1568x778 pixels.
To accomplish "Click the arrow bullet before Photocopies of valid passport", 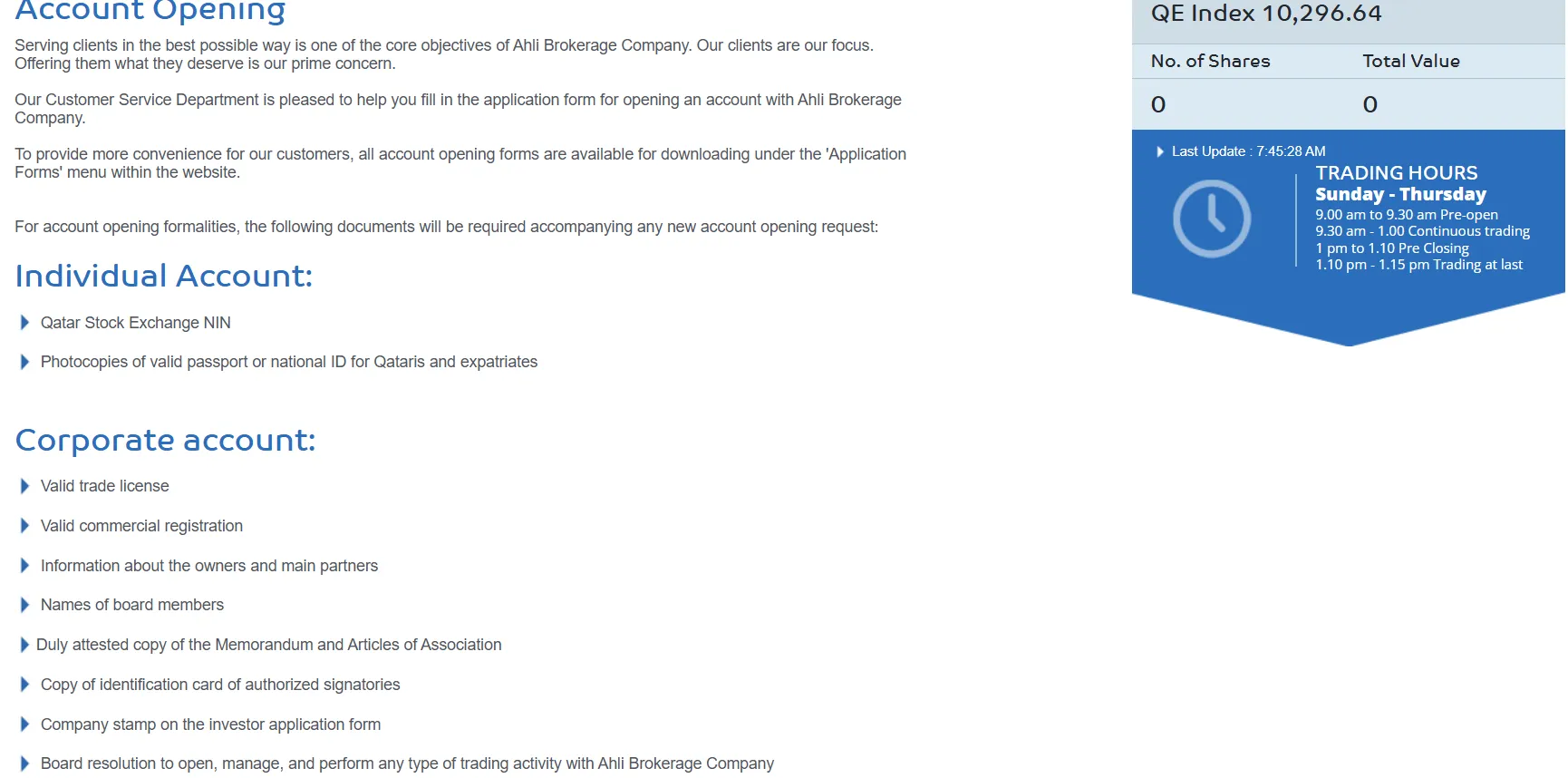I will [24, 362].
